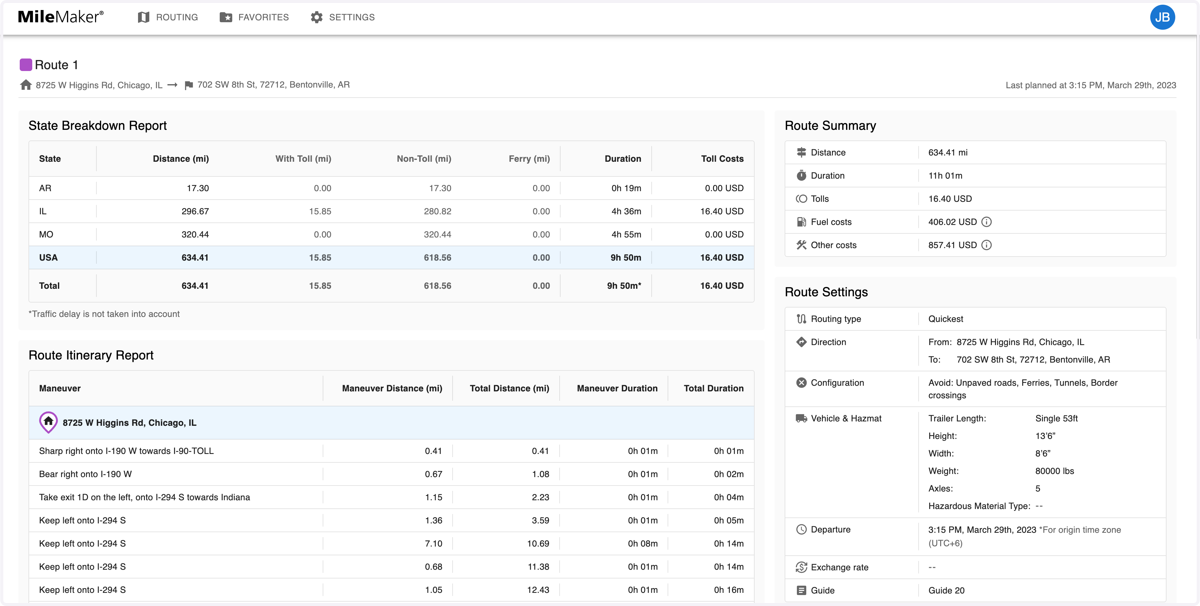
Task: Select the MO state row
Action: 391,234
